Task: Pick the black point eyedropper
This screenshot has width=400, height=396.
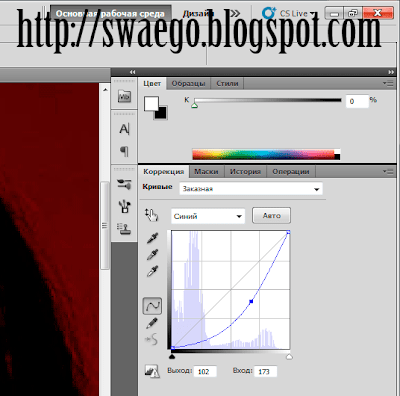Action: pos(152,238)
